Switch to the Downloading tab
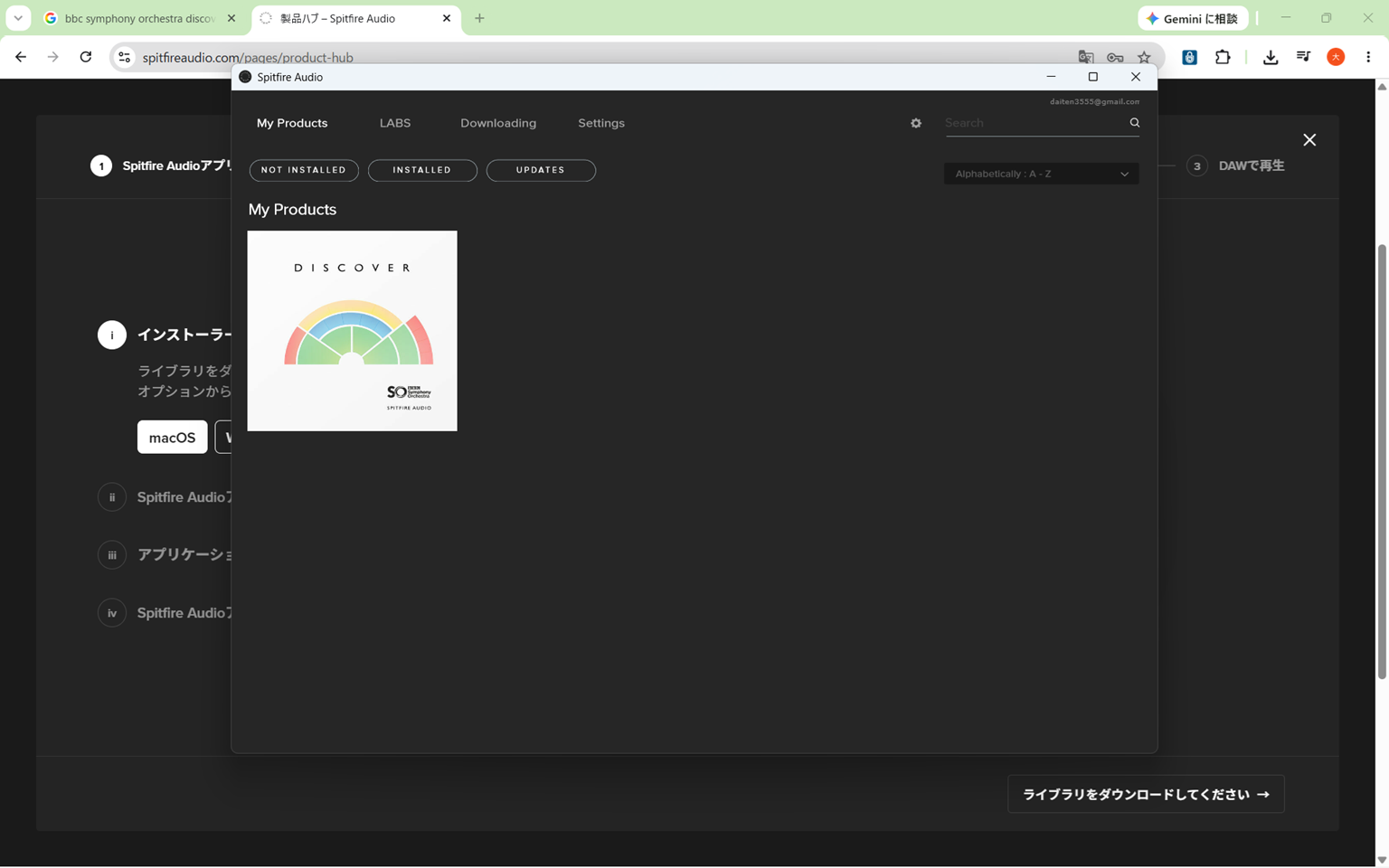Image resolution: width=1389 pixels, height=868 pixels. (x=498, y=123)
